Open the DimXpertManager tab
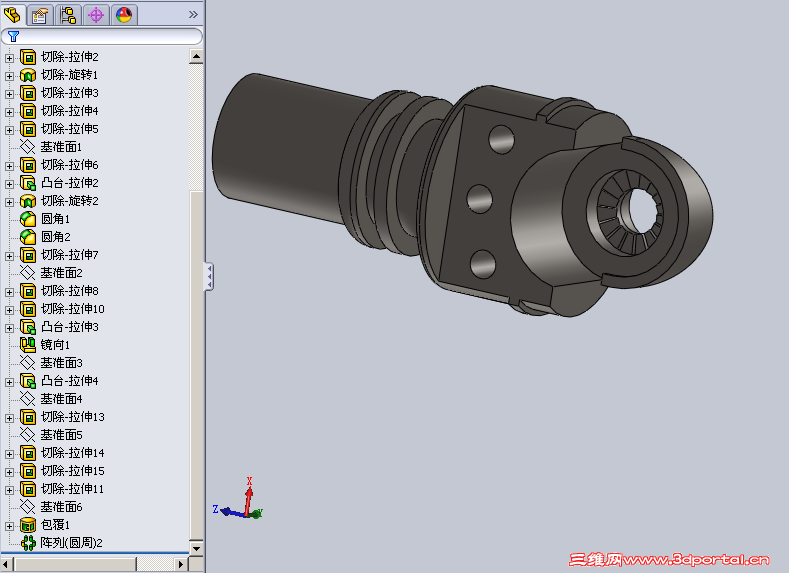The height and width of the screenshot is (573, 789). coord(96,15)
